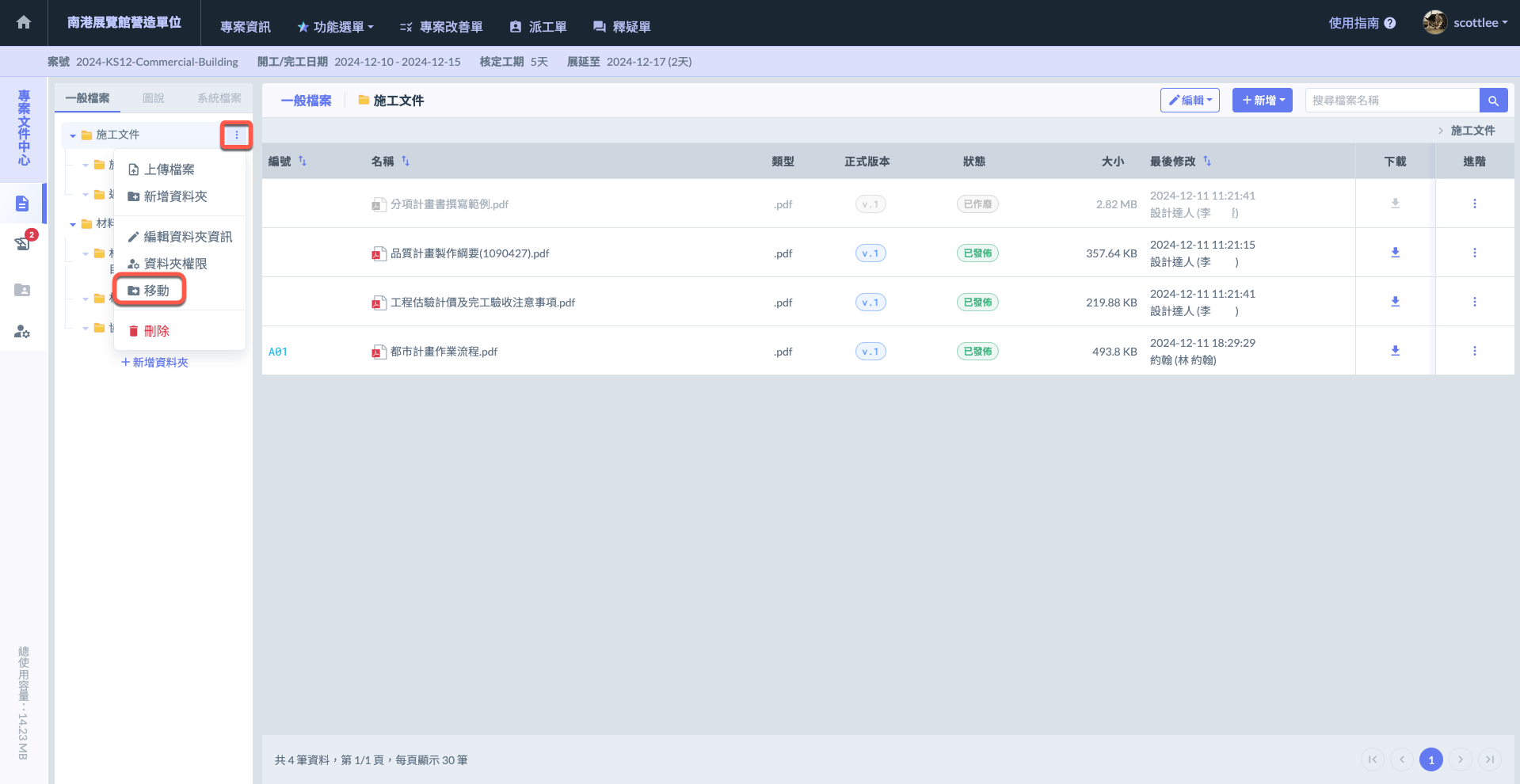Image resolution: width=1520 pixels, height=784 pixels.
Task: Sort by 最後修改 column
Action: (1207, 162)
